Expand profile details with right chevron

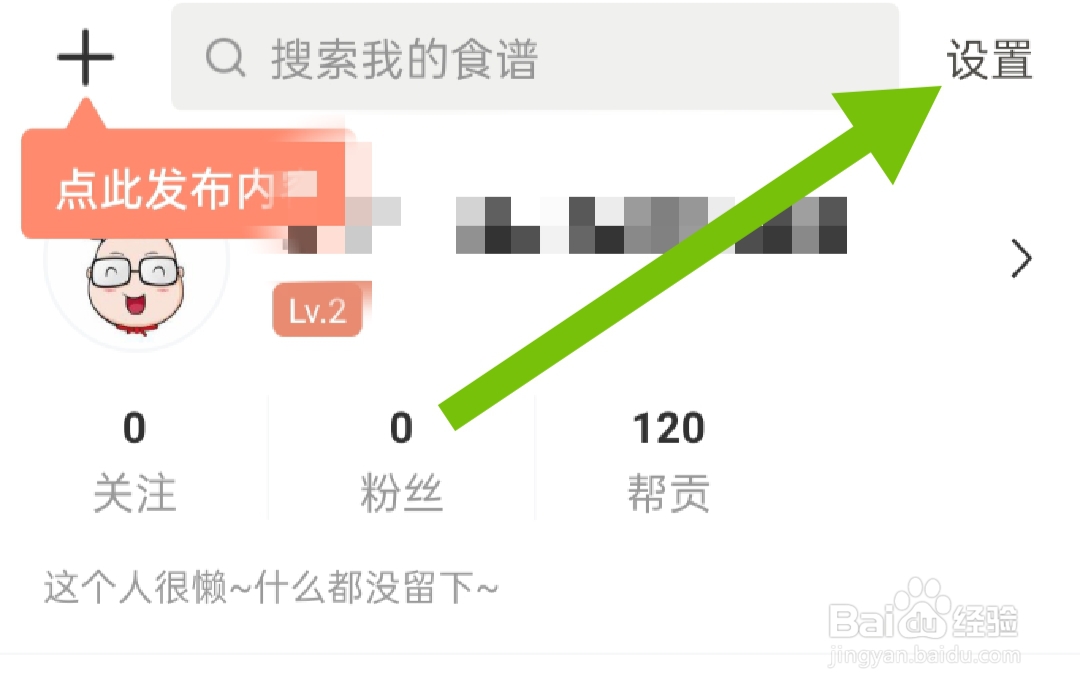[x=1021, y=258]
